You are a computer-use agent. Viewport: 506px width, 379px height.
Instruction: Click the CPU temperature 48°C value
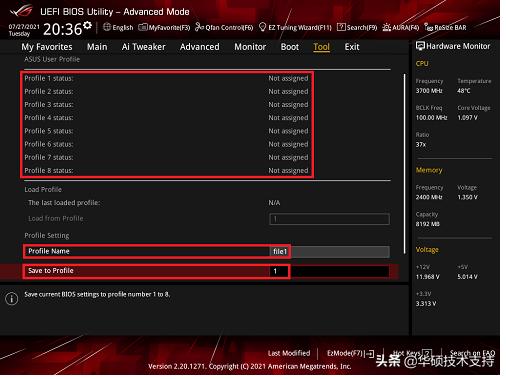(x=464, y=91)
